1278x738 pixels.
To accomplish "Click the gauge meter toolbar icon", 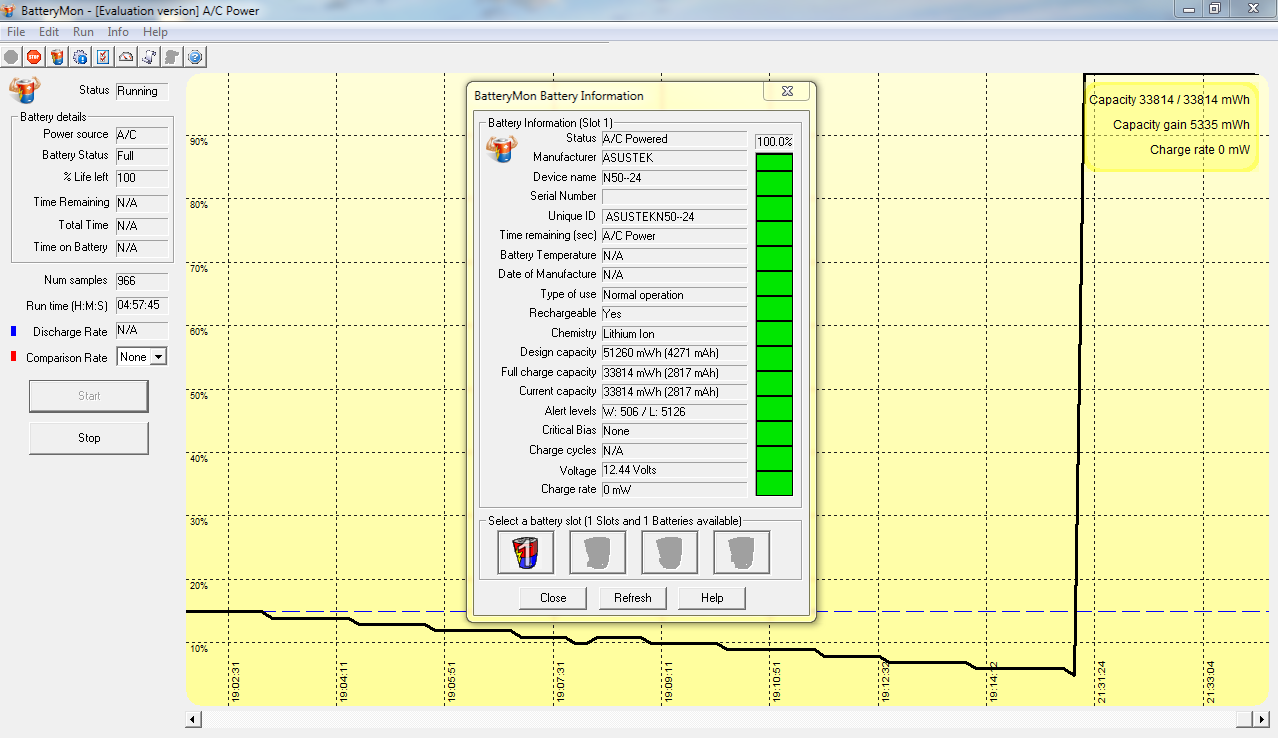I will pyautogui.click(x=126, y=57).
